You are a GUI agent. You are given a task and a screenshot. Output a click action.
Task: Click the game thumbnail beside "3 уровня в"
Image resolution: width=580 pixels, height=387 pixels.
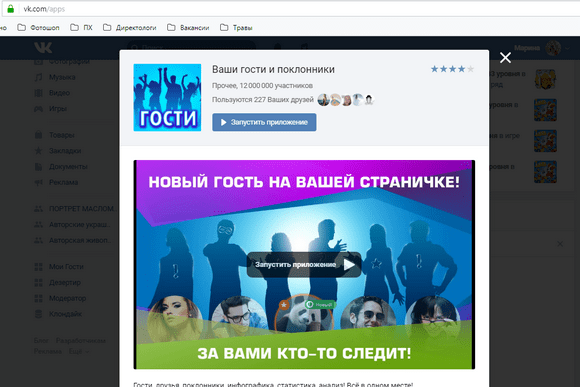[x=545, y=79]
